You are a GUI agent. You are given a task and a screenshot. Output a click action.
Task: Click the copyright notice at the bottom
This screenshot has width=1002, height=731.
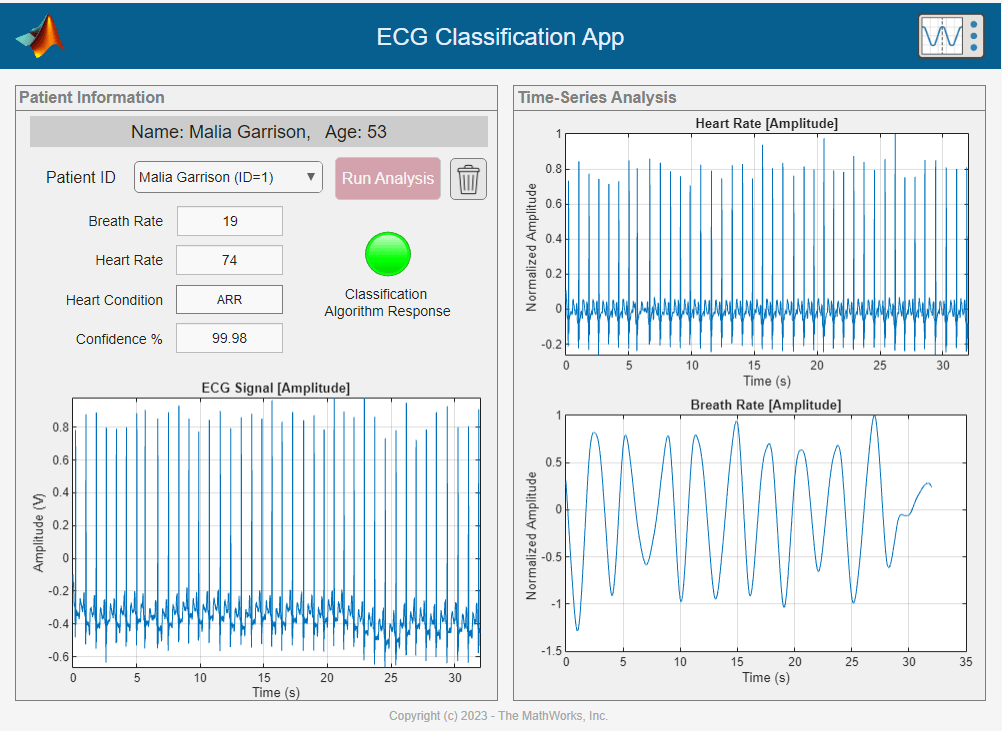click(499, 716)
